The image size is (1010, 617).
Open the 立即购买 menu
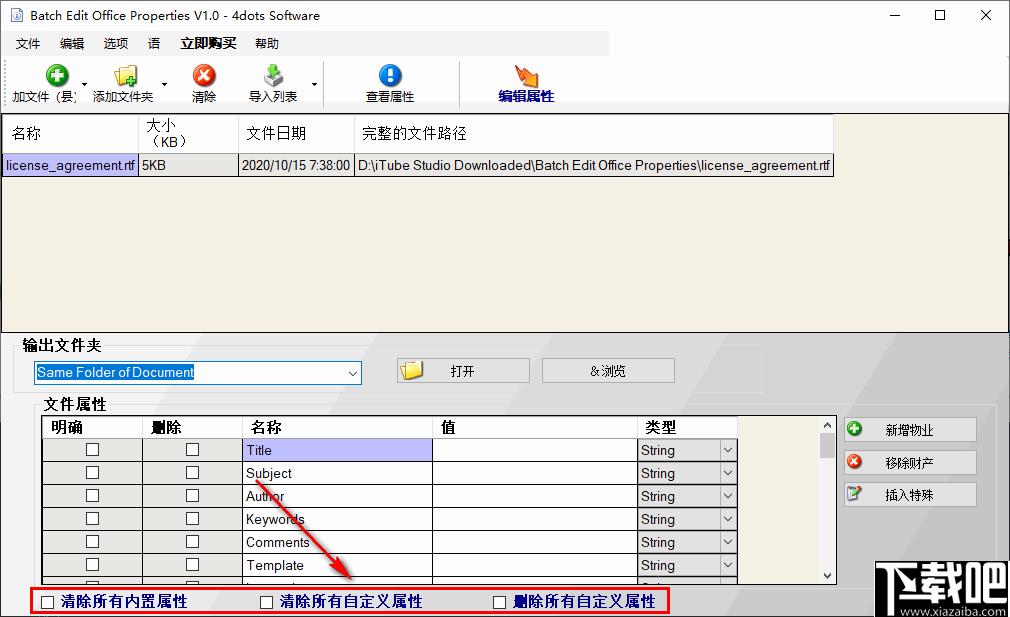point(208,43)
